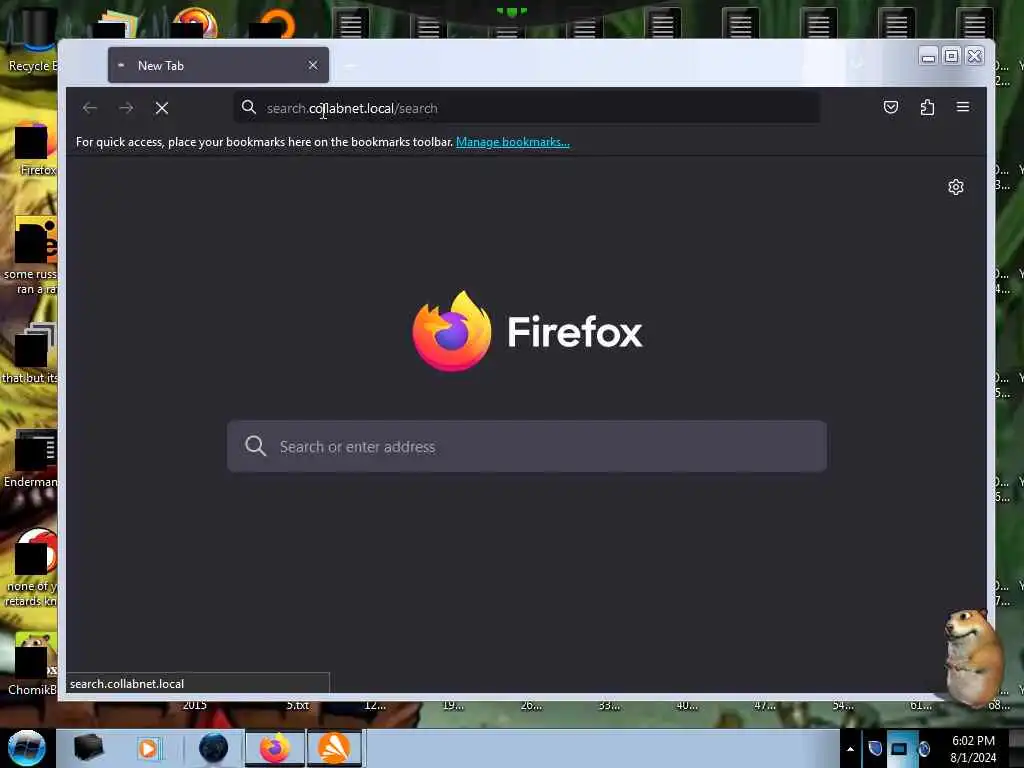The height and width of the screenshot is (768, 1024).
Task: Select the Enderman desktop icon
Action: click(31, 460)
